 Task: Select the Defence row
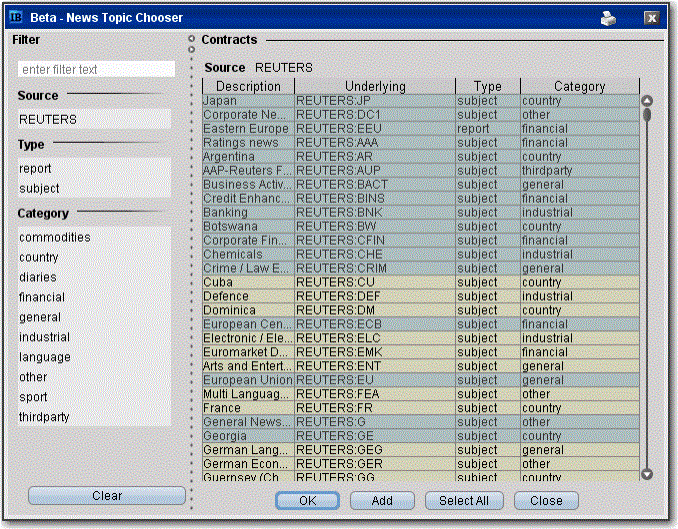coord(421,296)
